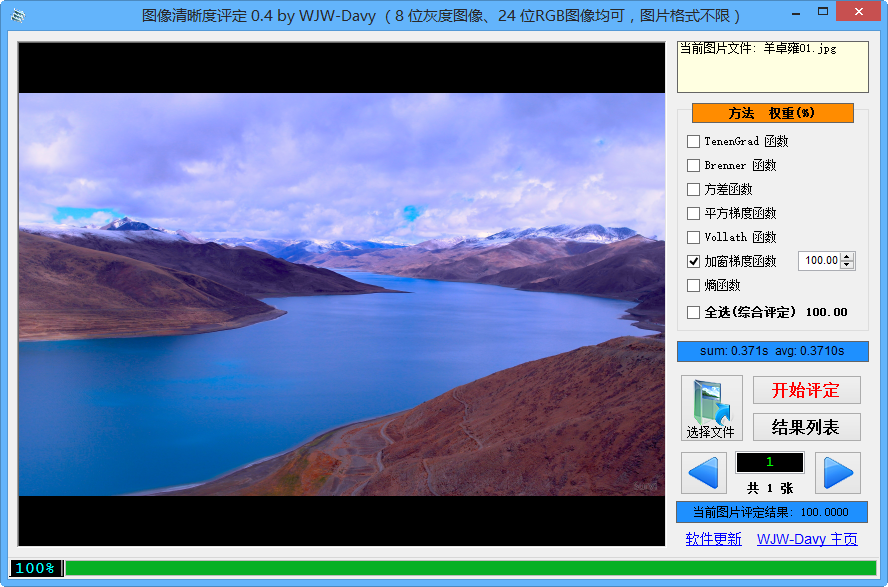Visit the WJW-Davy 主页 link
Viewport: 888px width, 587px height.
807,539
